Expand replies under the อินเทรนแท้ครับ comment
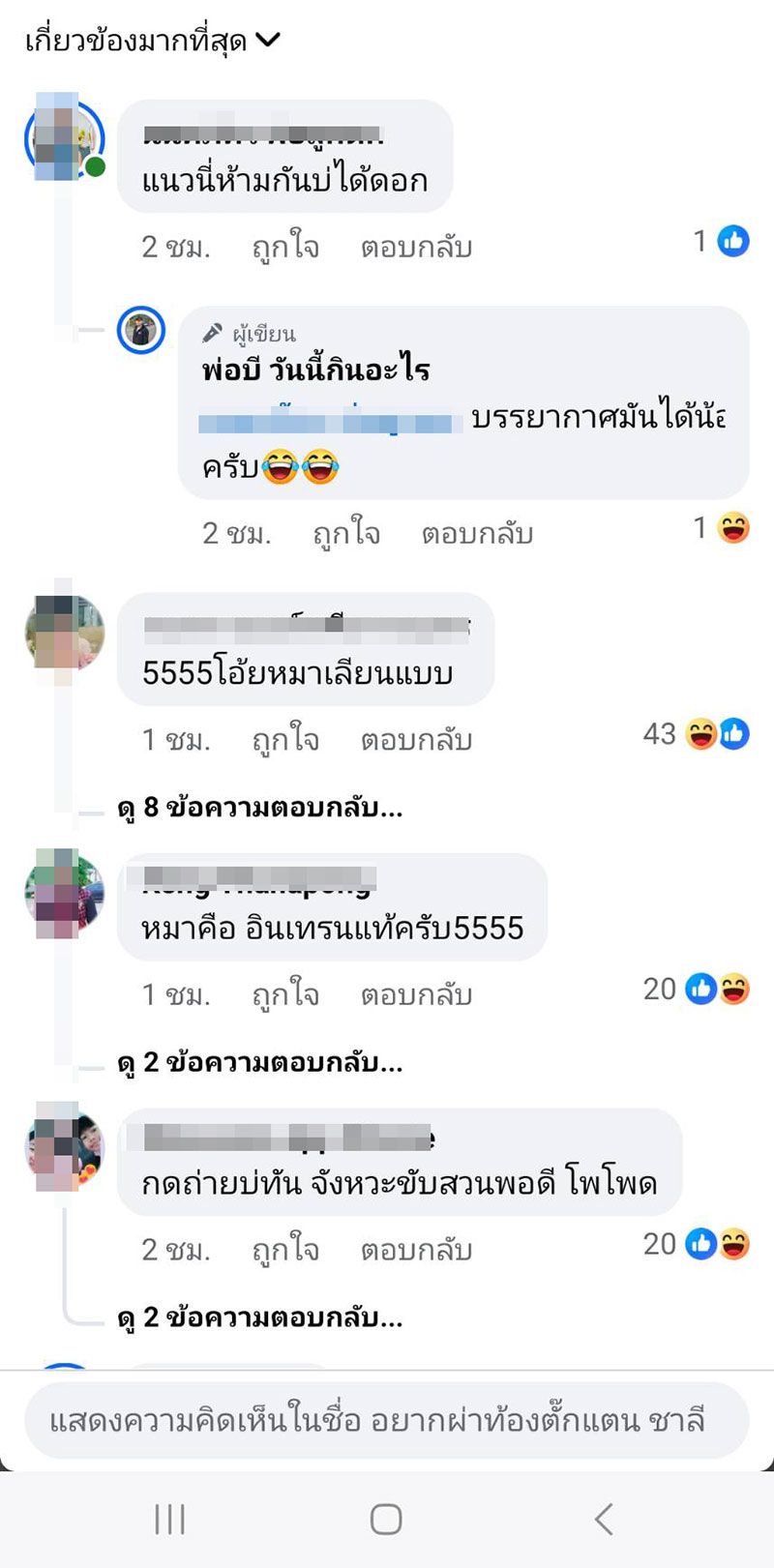This screenshot has width=774, height=1568. click(x=259, y=1062)
